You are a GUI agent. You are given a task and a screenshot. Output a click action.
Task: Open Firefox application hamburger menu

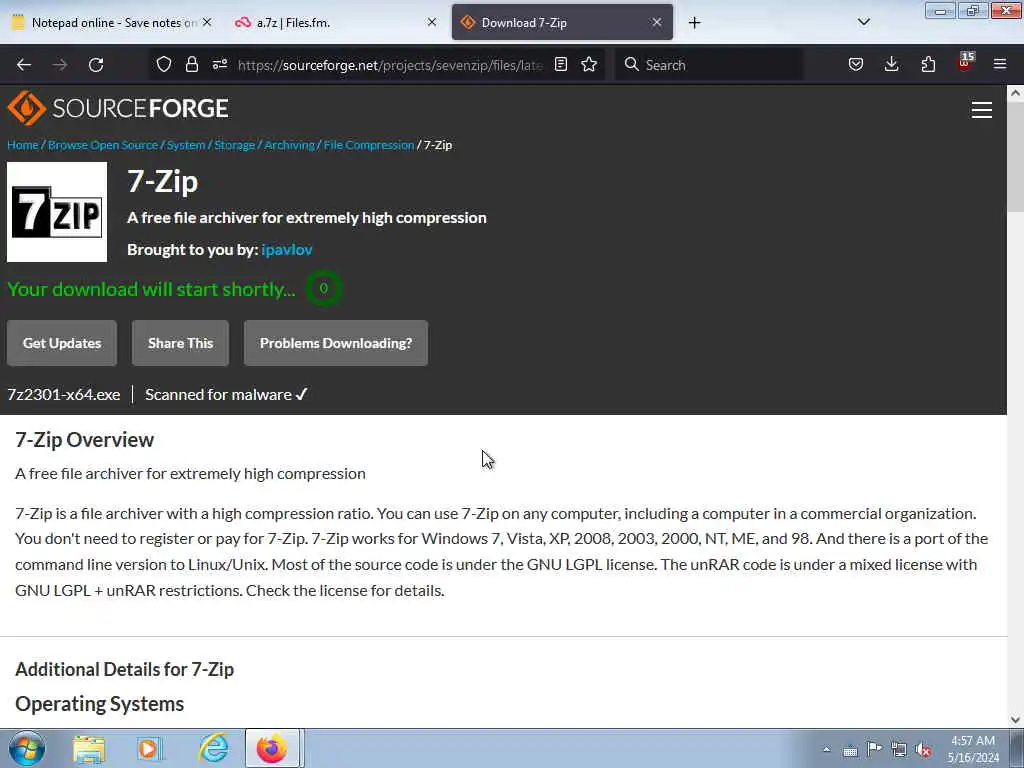pos(1000,64)
